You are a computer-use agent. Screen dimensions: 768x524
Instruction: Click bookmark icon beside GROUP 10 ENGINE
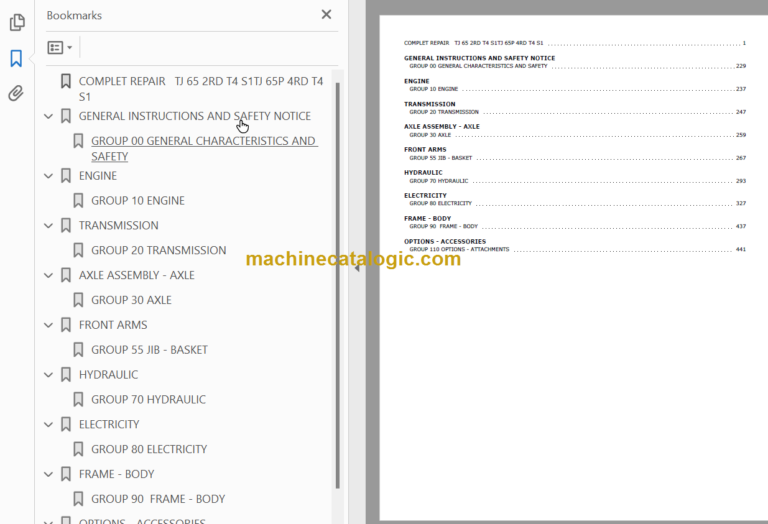(78, 201)
